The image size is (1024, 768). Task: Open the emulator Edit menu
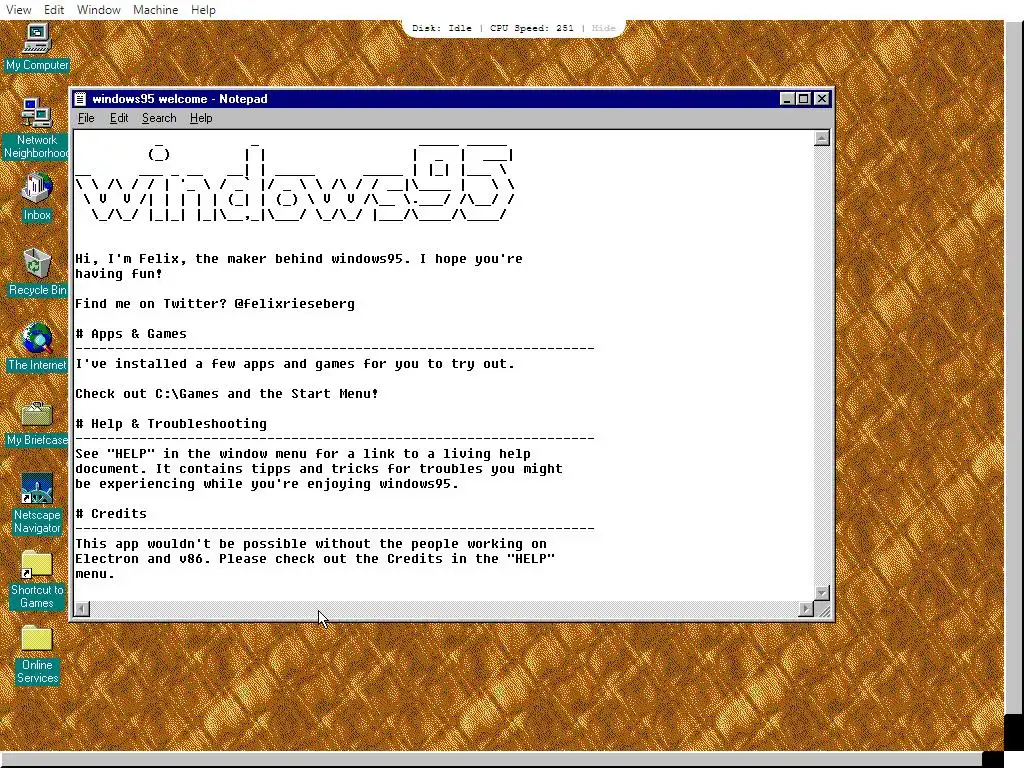[x=54, y=10]
